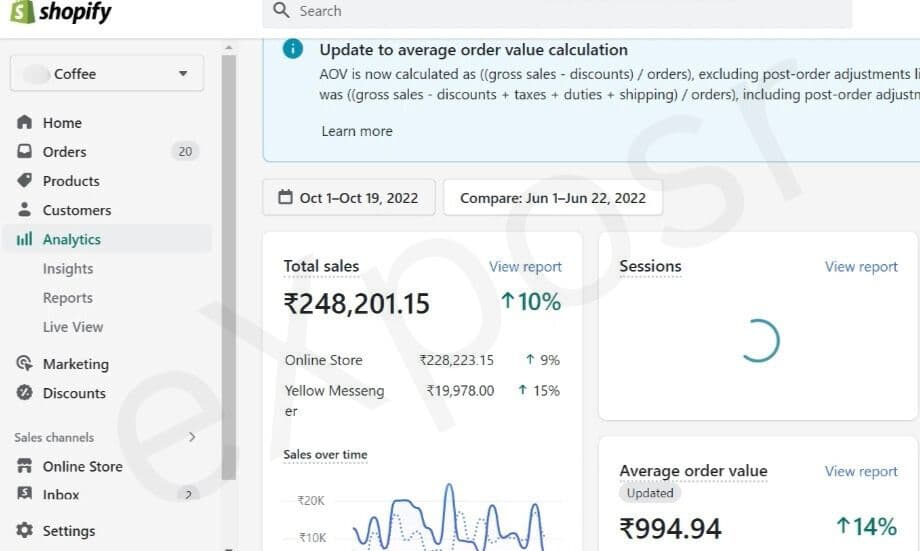
Task: Click the search magnifier icon
Action: click(x=281, y=10)
